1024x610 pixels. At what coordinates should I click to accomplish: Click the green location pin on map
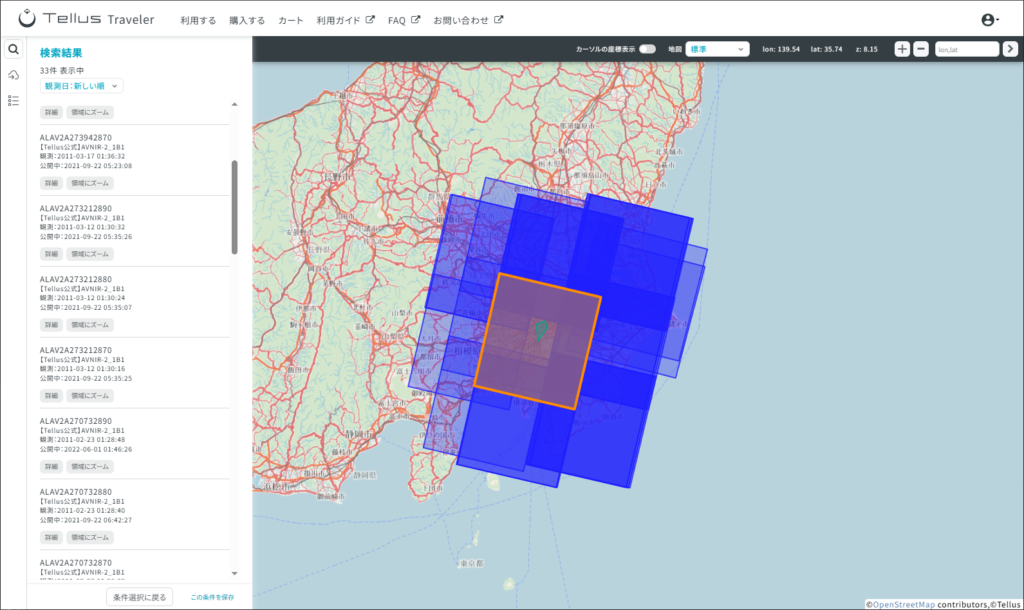[x=541, y=330]
